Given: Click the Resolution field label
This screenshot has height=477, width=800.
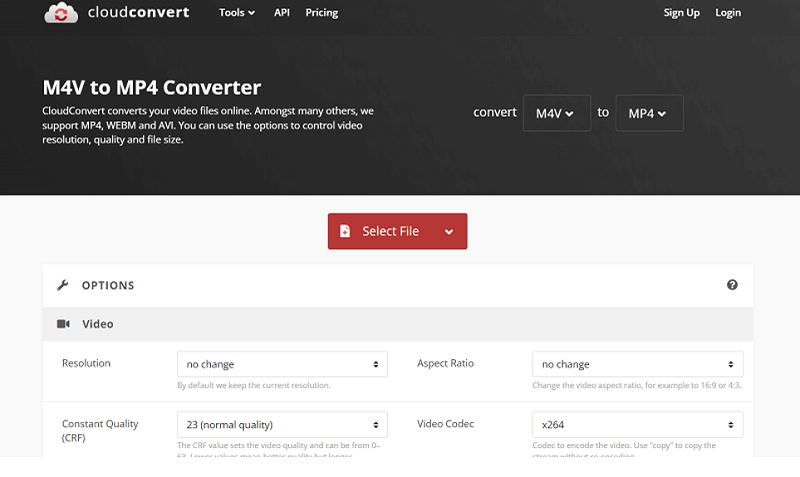Looking at the screenshot, I should point(86,363).
